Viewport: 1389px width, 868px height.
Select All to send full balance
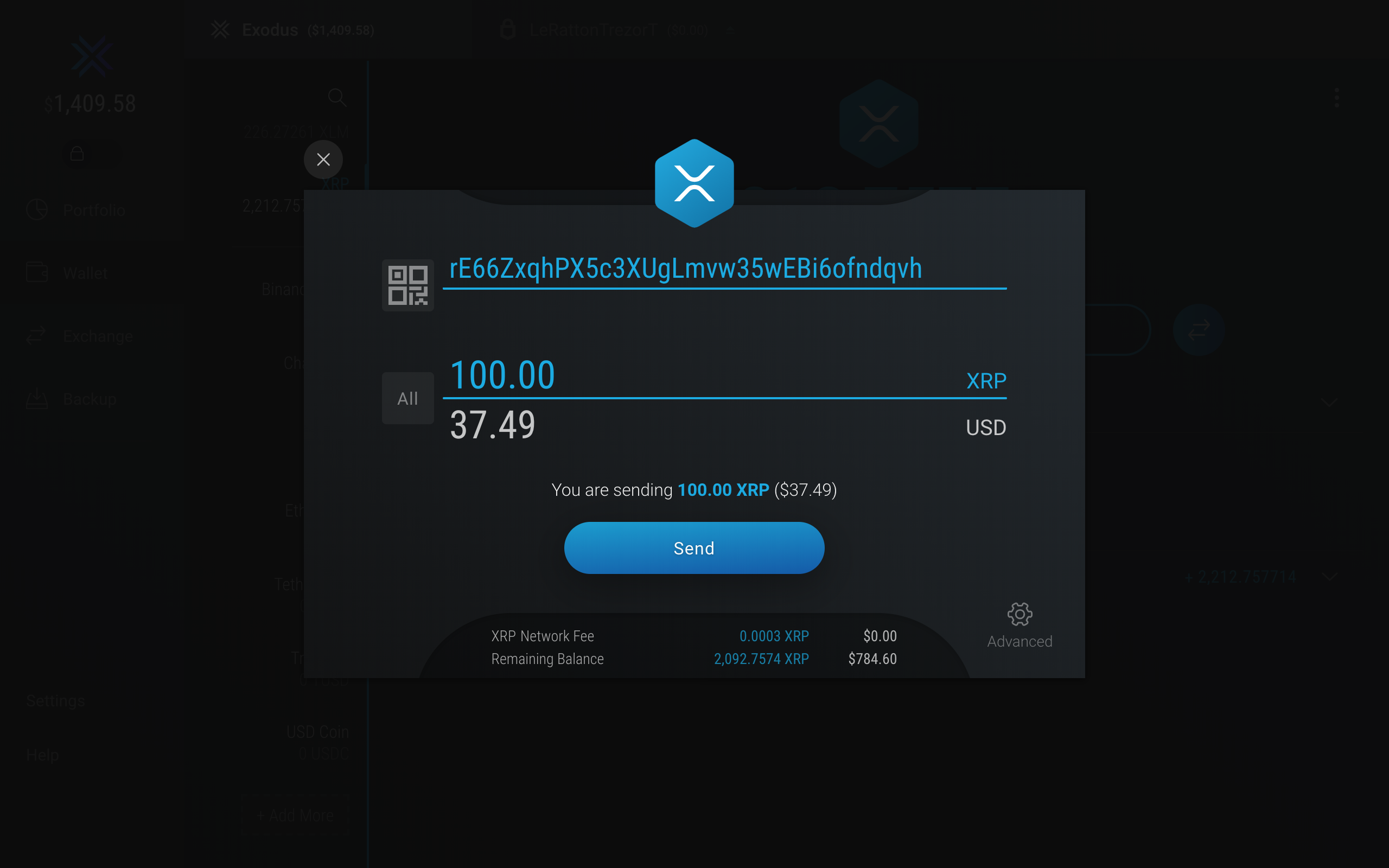(x=407, y=398)
